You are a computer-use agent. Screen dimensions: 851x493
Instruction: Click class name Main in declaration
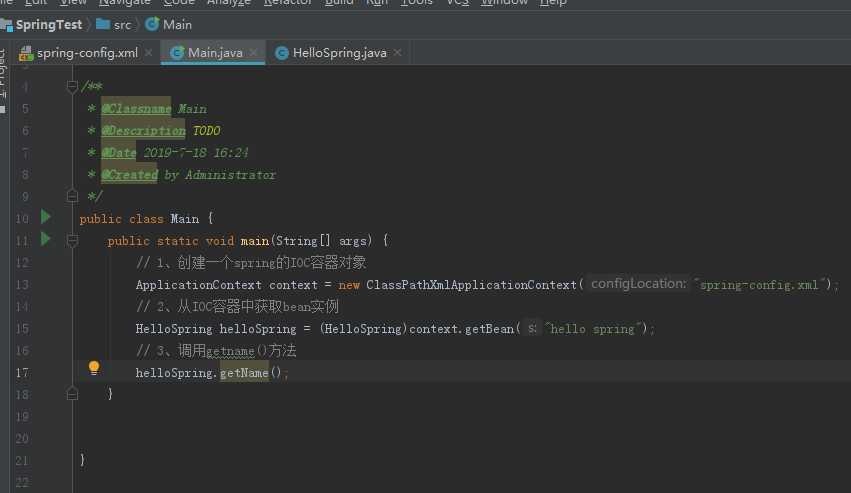(x=185, y=219)
